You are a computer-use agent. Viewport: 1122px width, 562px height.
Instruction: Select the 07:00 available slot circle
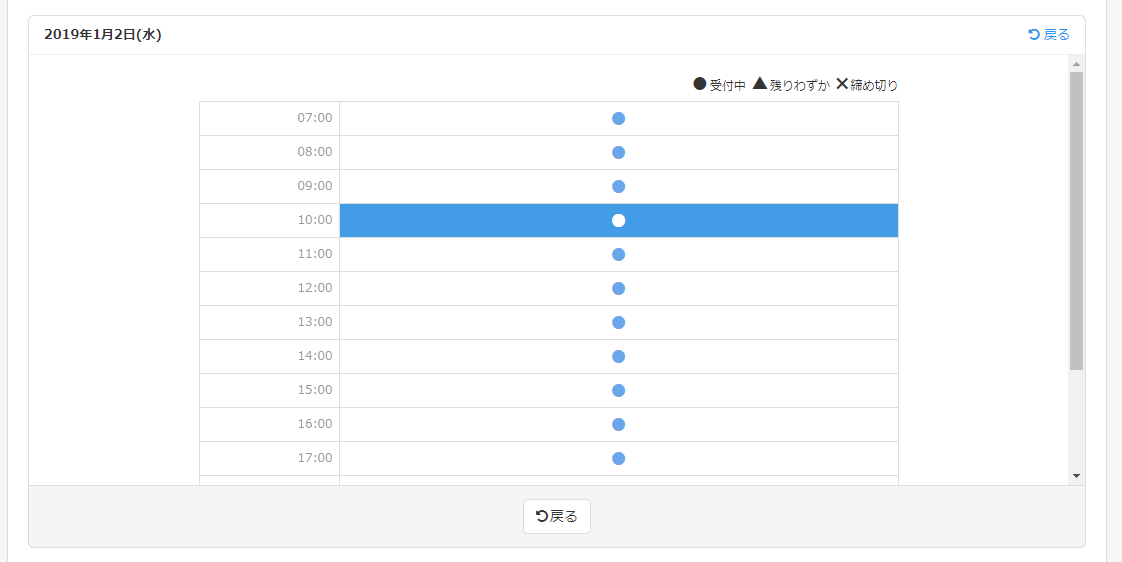coord(618,119)
